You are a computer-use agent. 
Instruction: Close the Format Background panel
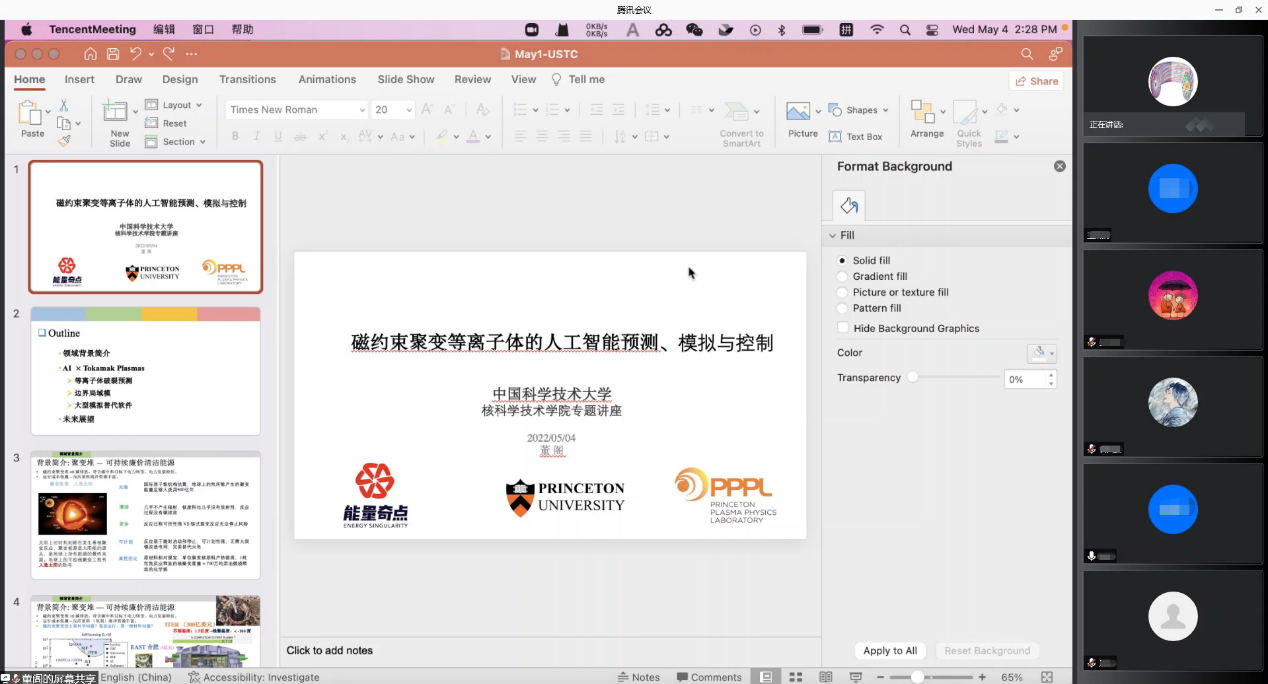coord(1060,166)
